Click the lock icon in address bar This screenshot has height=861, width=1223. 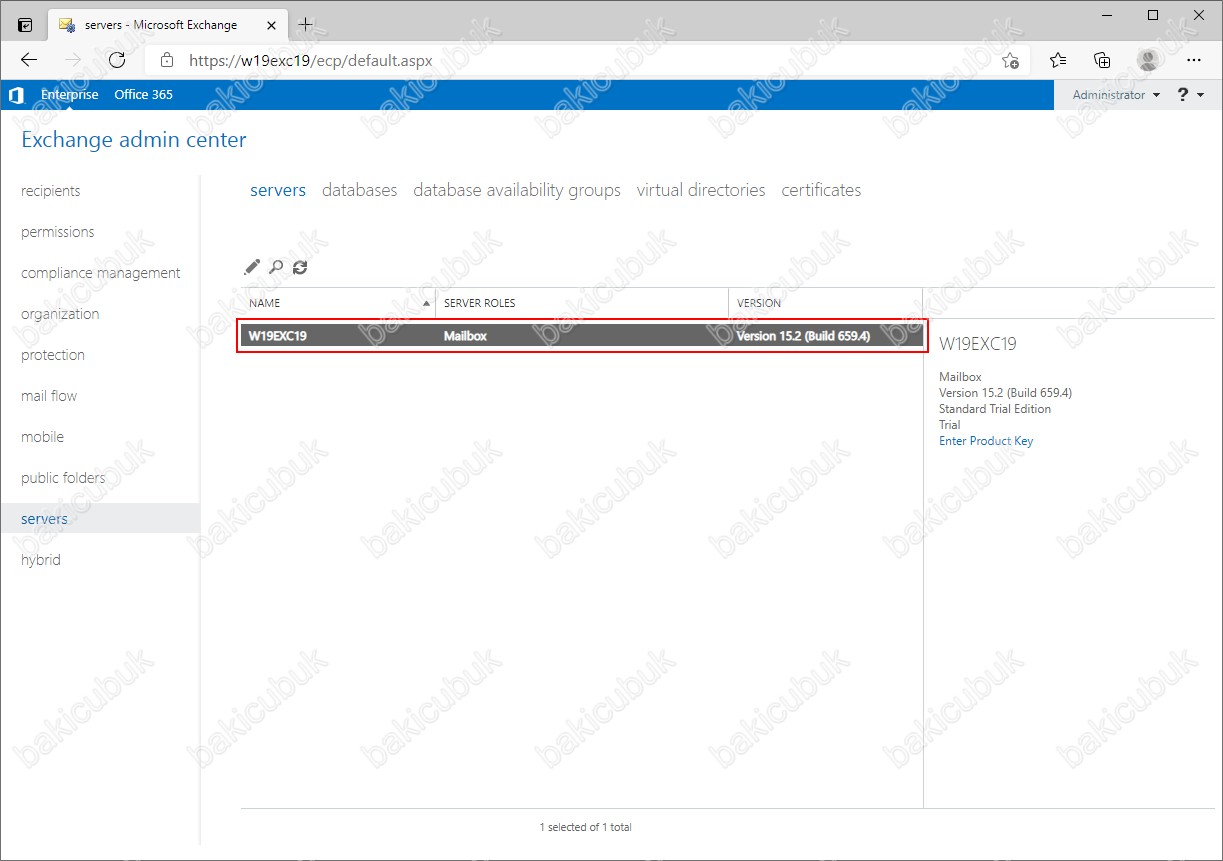pyautogui.click(x=167, y=60)
